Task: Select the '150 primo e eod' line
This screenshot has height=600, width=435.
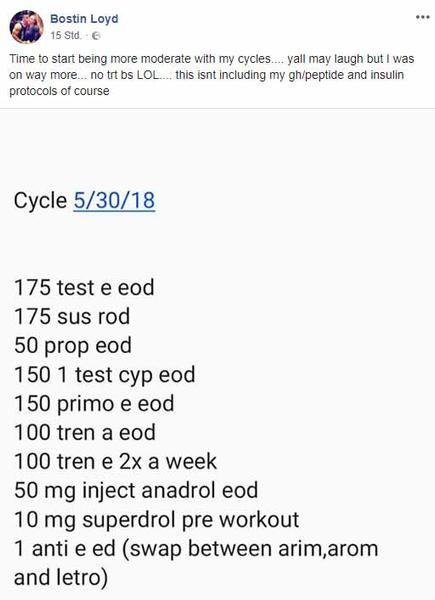Action: coord(94,404)
